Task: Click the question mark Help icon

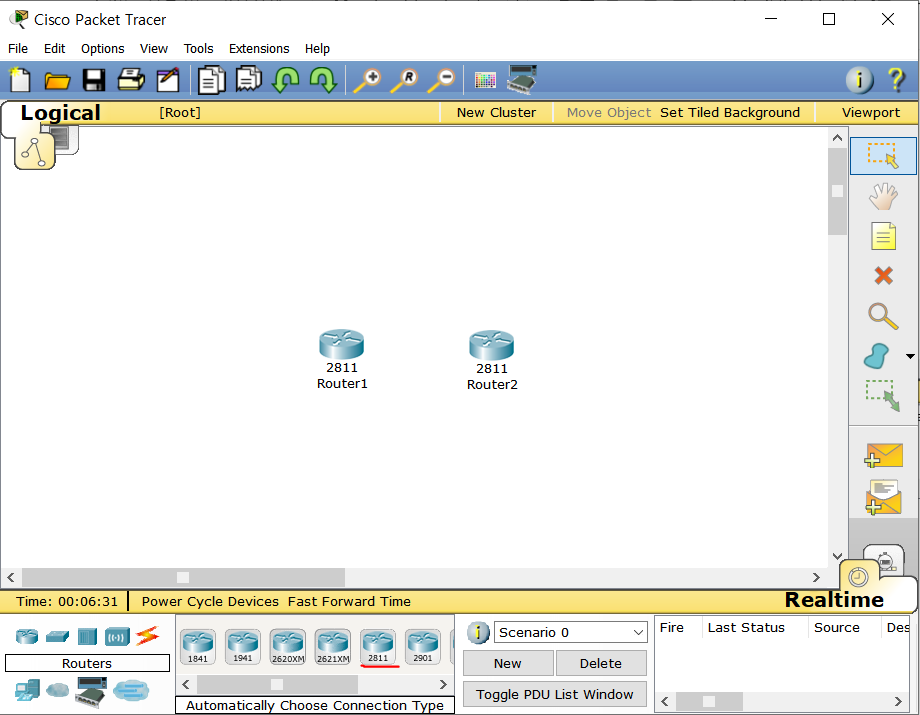Action: tap(896, 80)
